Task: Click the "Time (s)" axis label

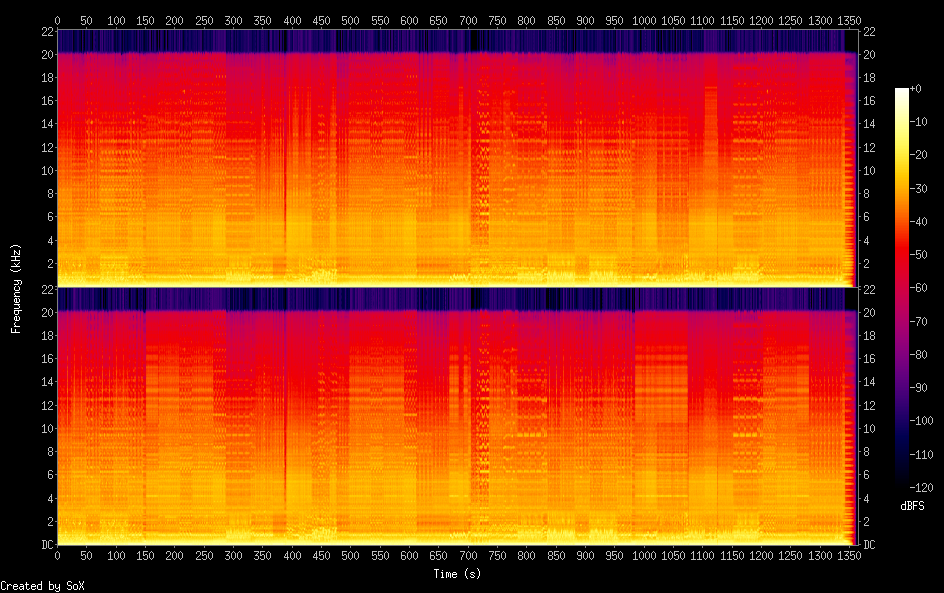Action: tap(457, 574)
